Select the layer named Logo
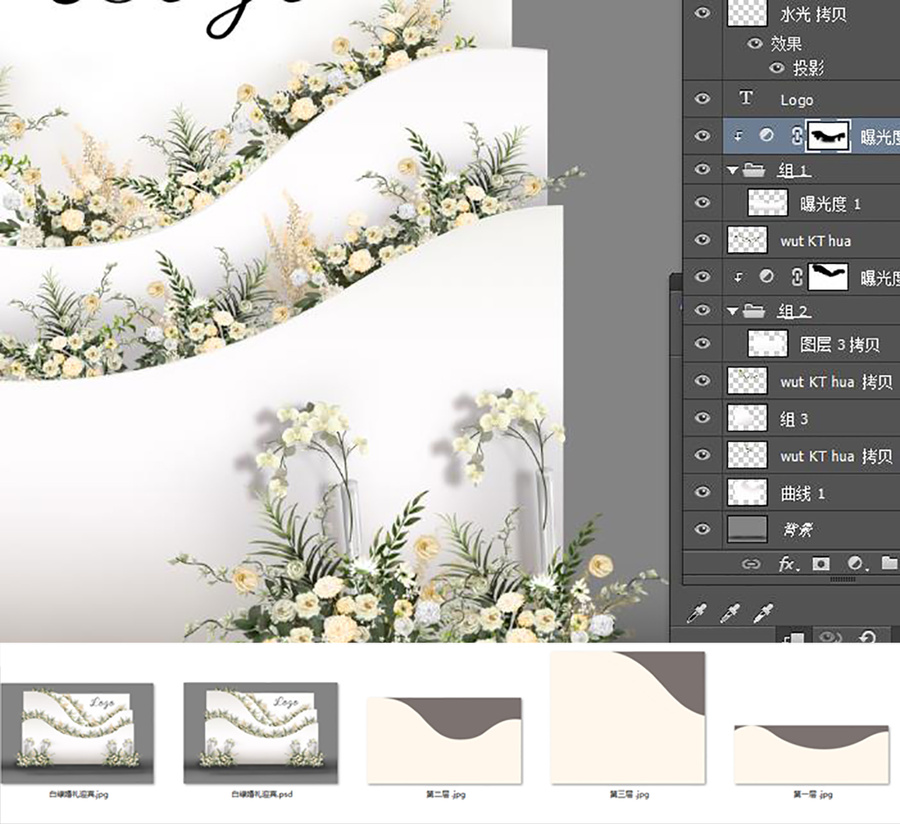The width and height of the screenshot is (900, 824). point(797,100)
